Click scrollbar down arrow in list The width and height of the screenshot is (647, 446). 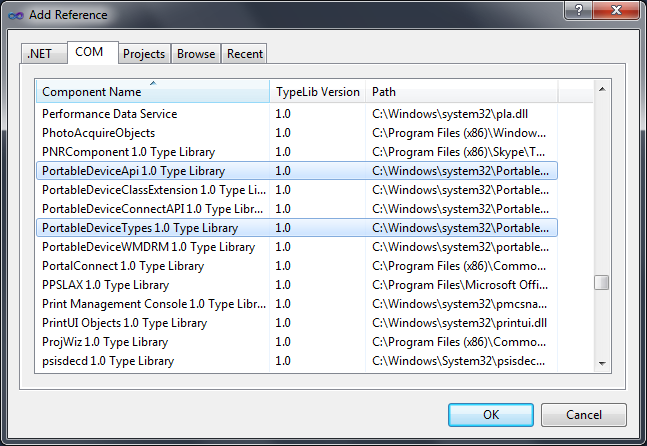601,362
